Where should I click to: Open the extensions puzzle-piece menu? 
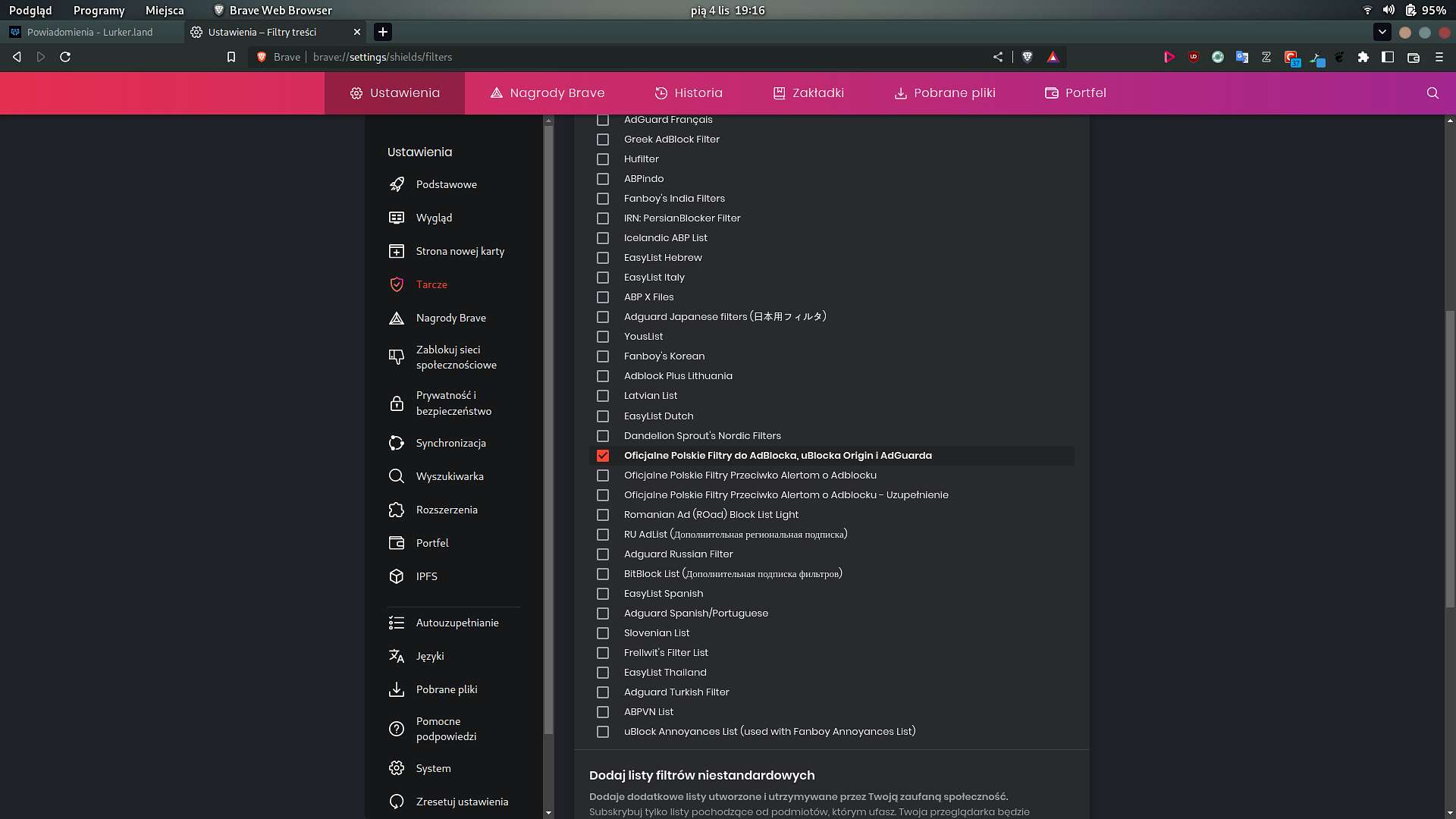click(1363, 57)
